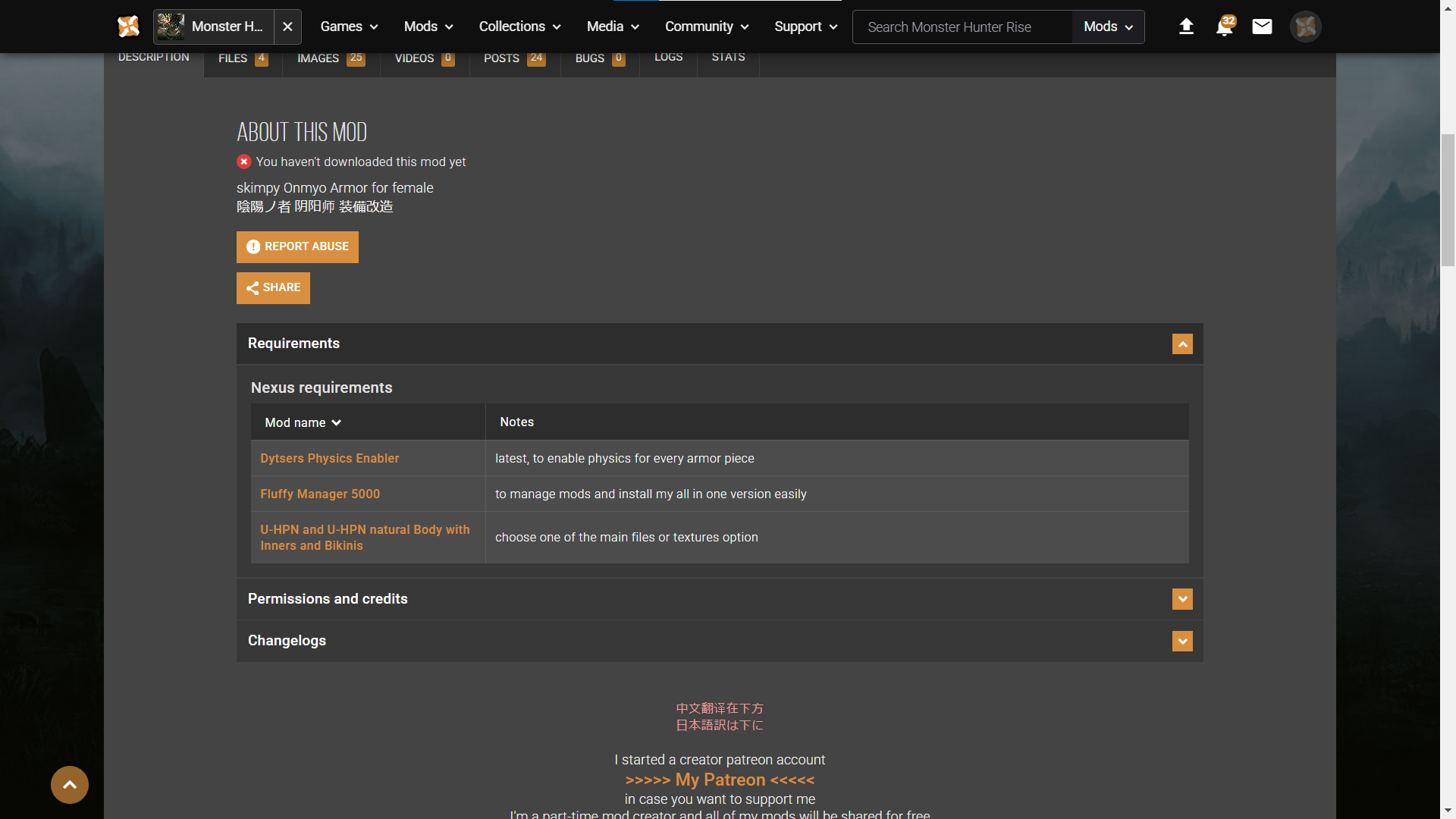Open the search category Mods dropdown
The width and height of the screenshot is (1456, 819).
1108,27
